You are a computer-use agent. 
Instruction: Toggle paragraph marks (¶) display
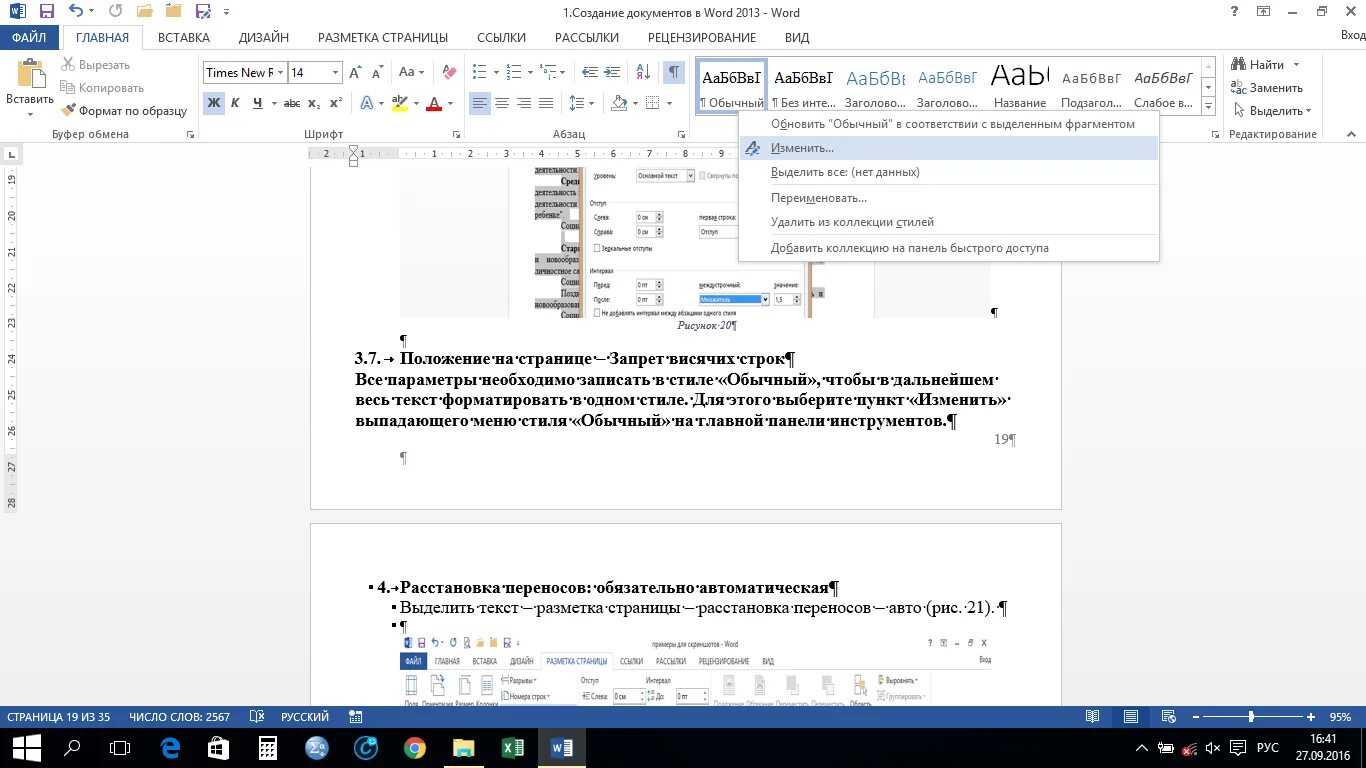point(674,73)
